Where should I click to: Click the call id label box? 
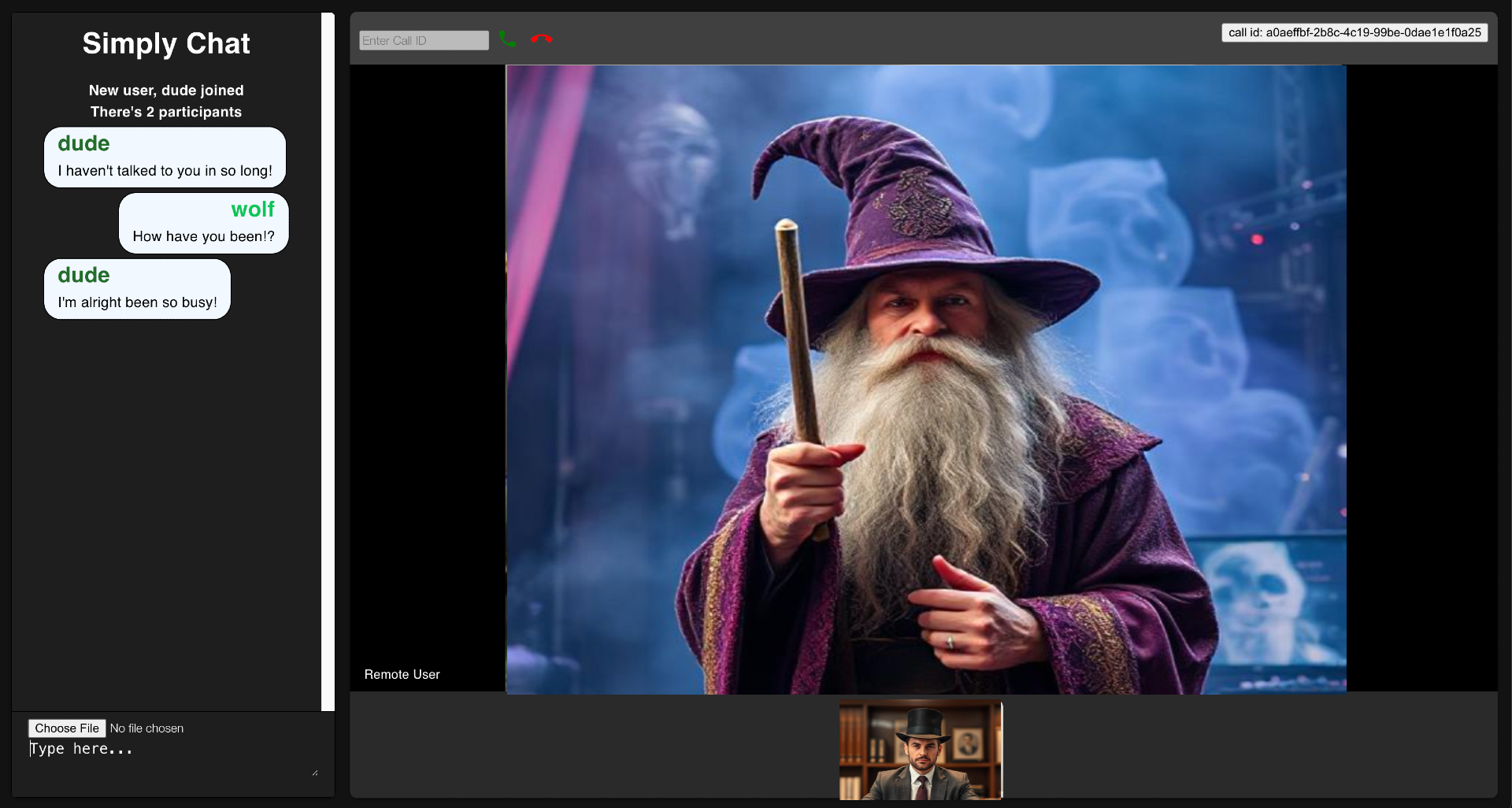[1354, 32]
